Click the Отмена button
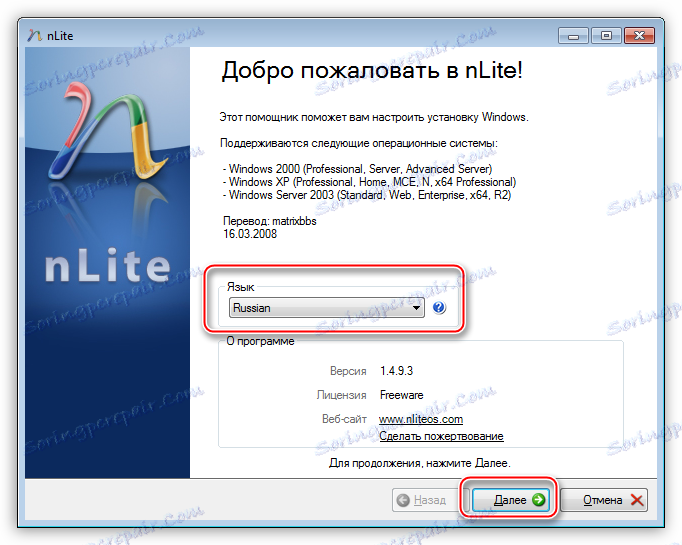The image size is (682, 545). (605, 500)
